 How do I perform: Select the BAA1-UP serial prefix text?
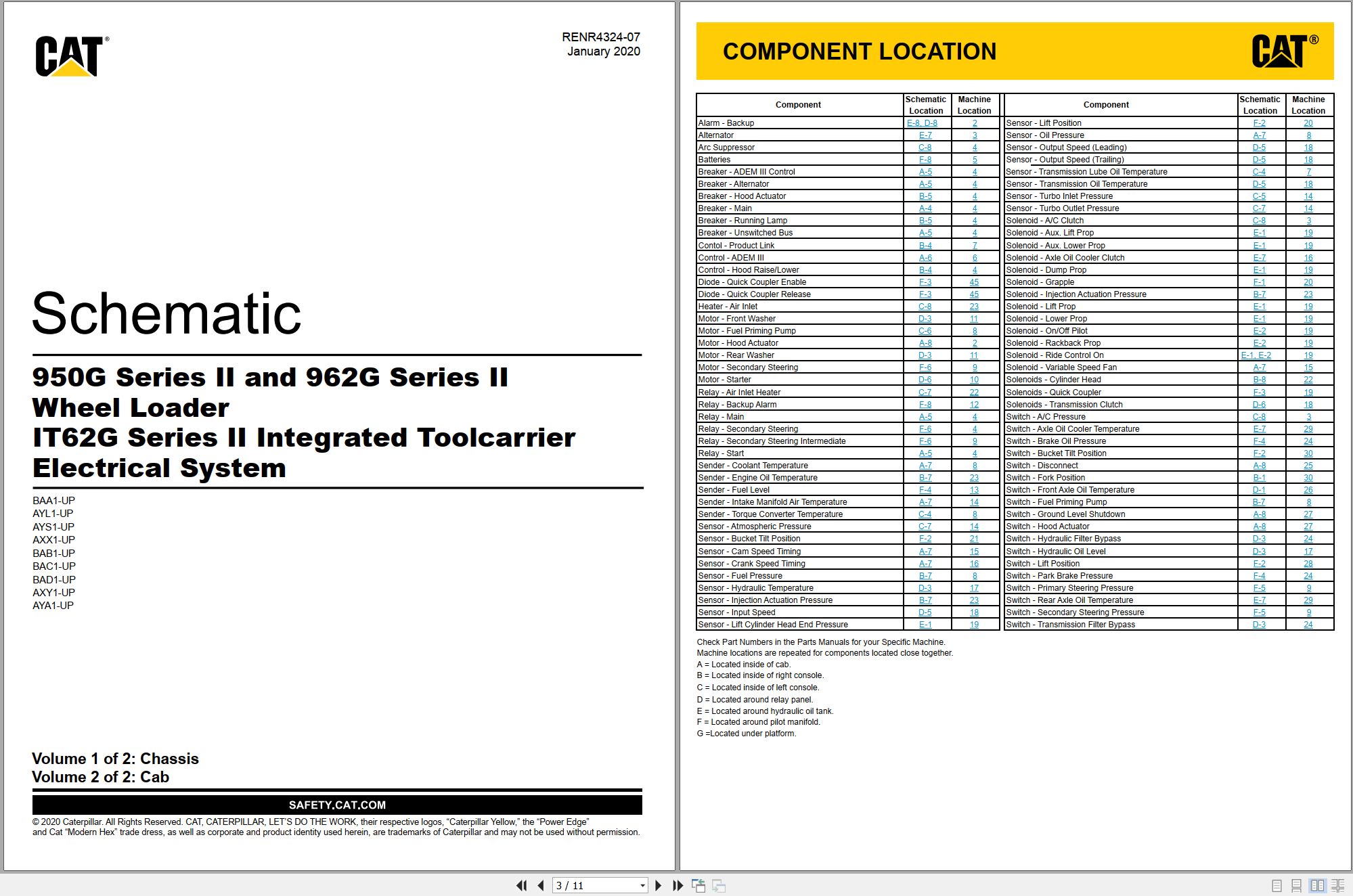pyautogui.click(x=54, y=501)
